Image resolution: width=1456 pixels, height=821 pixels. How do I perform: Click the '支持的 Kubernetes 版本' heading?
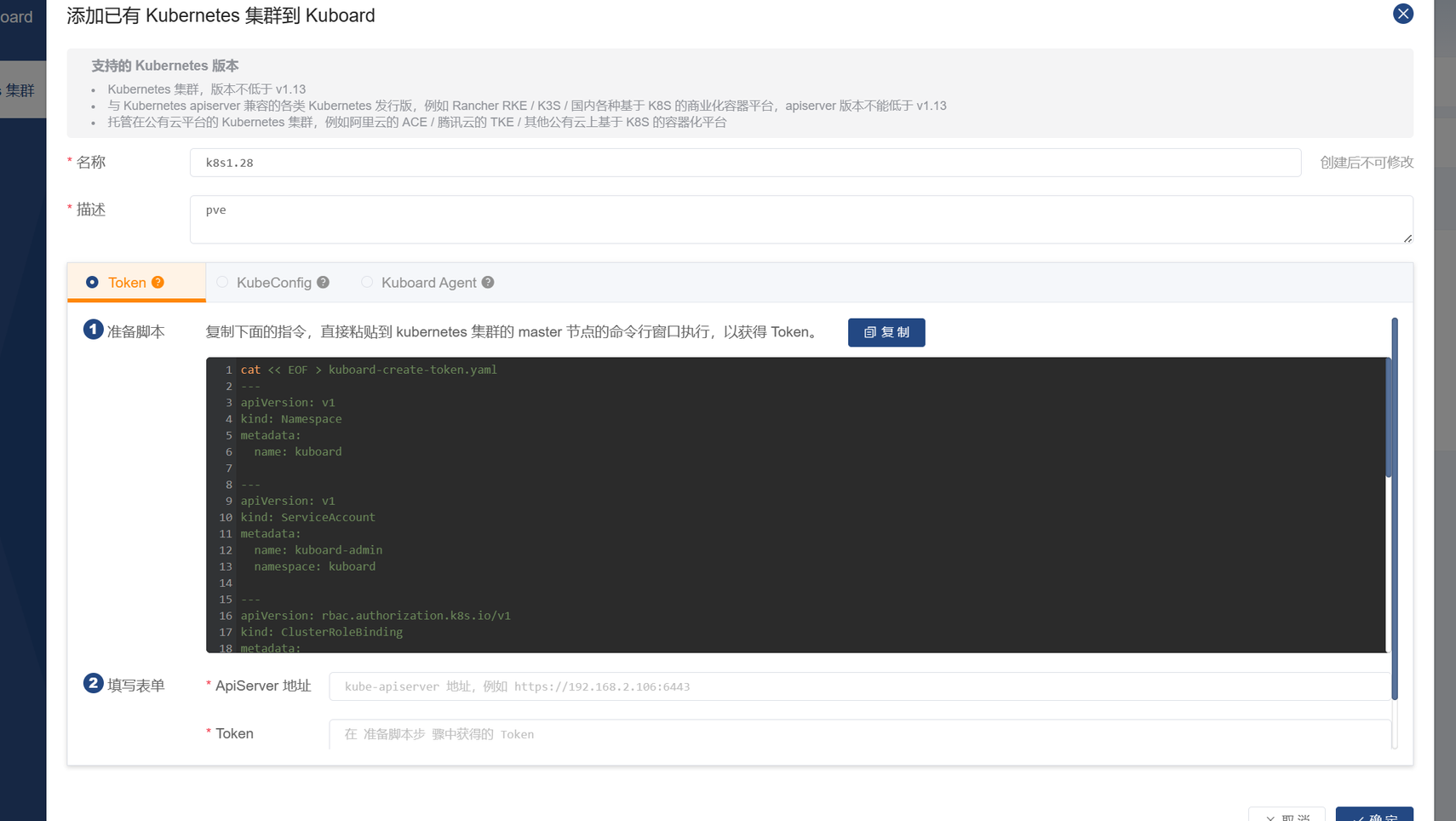point(165,66)
